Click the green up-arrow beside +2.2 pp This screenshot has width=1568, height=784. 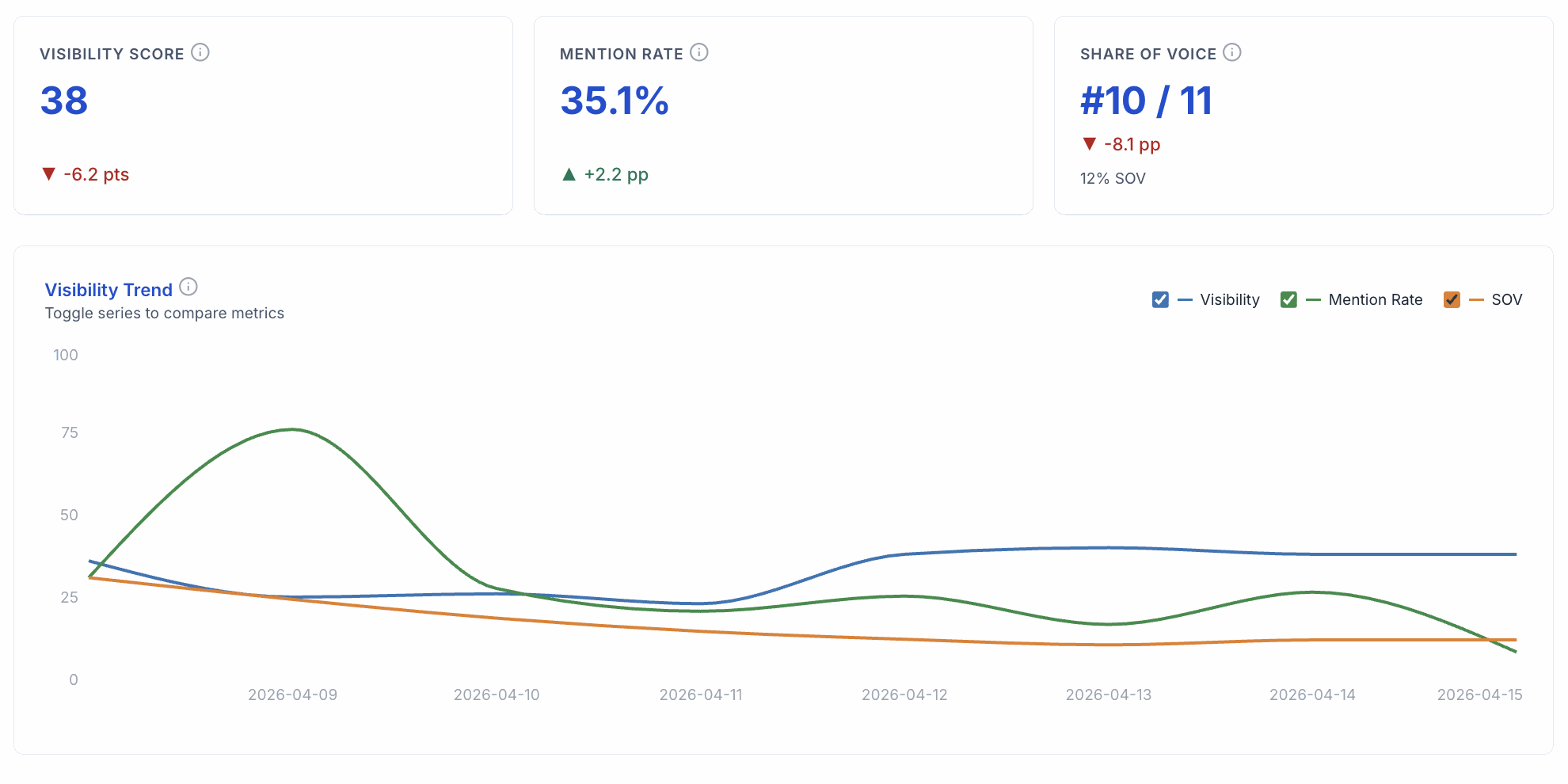coord(569,173)
